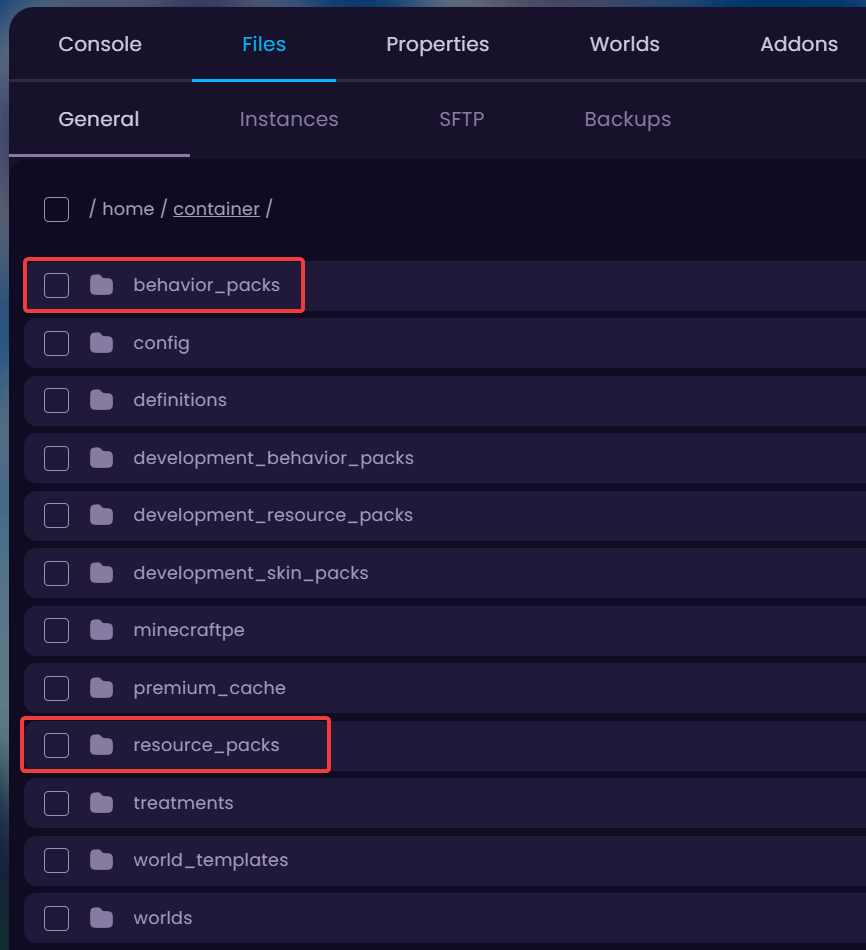Check the box for development_behavior_packs
Viewport: 866px width, 950px height.
tap(56, 458)
